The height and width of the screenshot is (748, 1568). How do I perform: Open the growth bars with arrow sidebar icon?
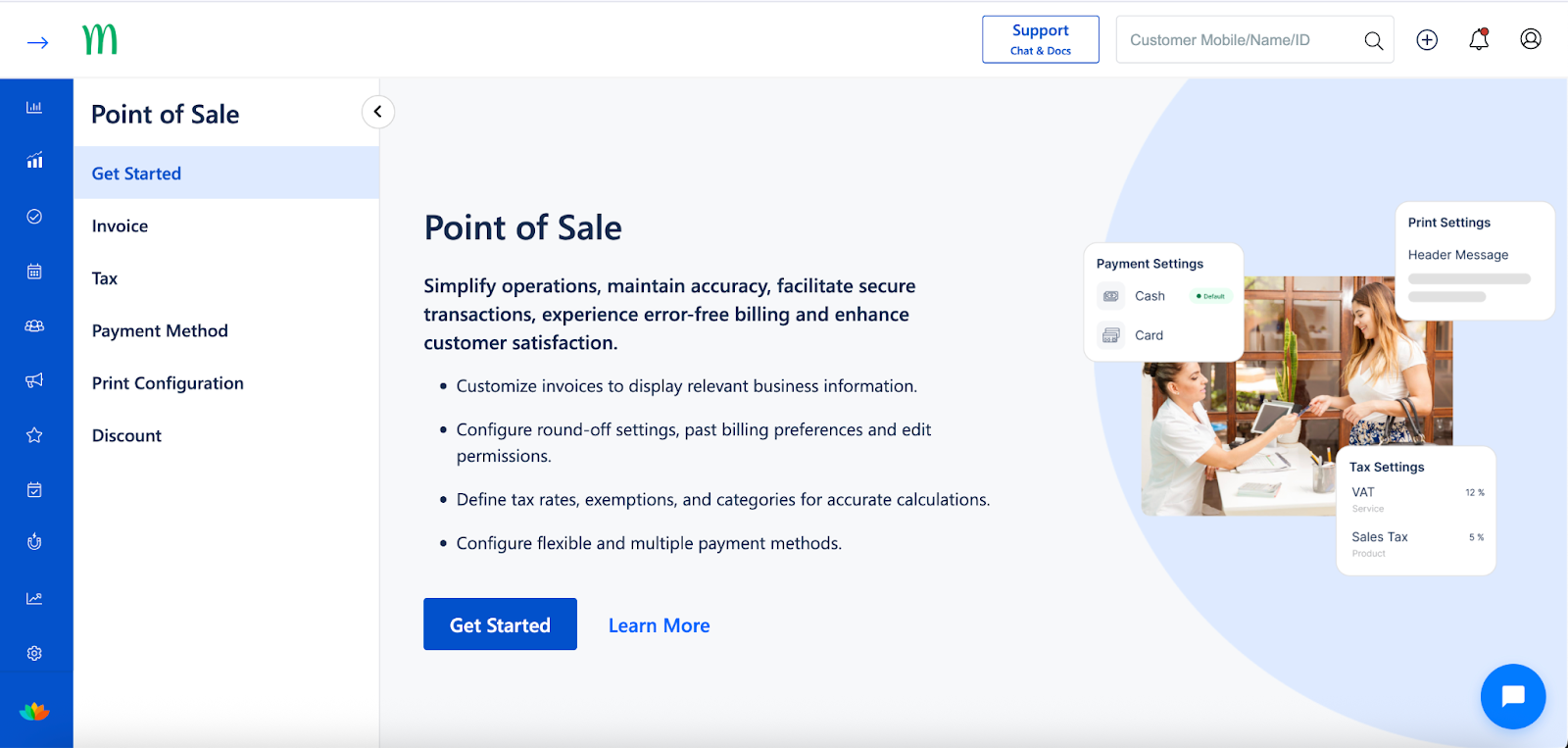(34, 160)
